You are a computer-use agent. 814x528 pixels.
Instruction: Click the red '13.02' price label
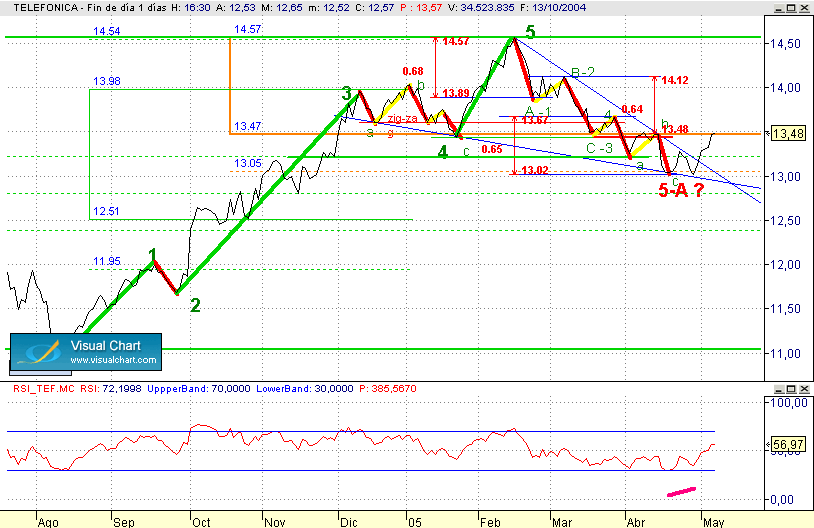point(535,170)
